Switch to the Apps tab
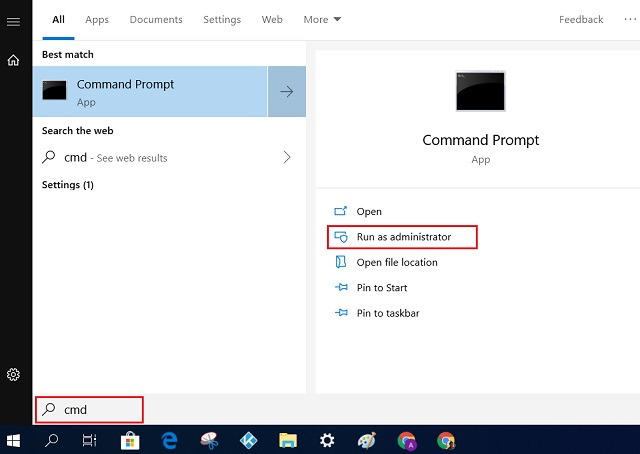The width and height of the screenshot is (640, 454). [x=97, y=20]
